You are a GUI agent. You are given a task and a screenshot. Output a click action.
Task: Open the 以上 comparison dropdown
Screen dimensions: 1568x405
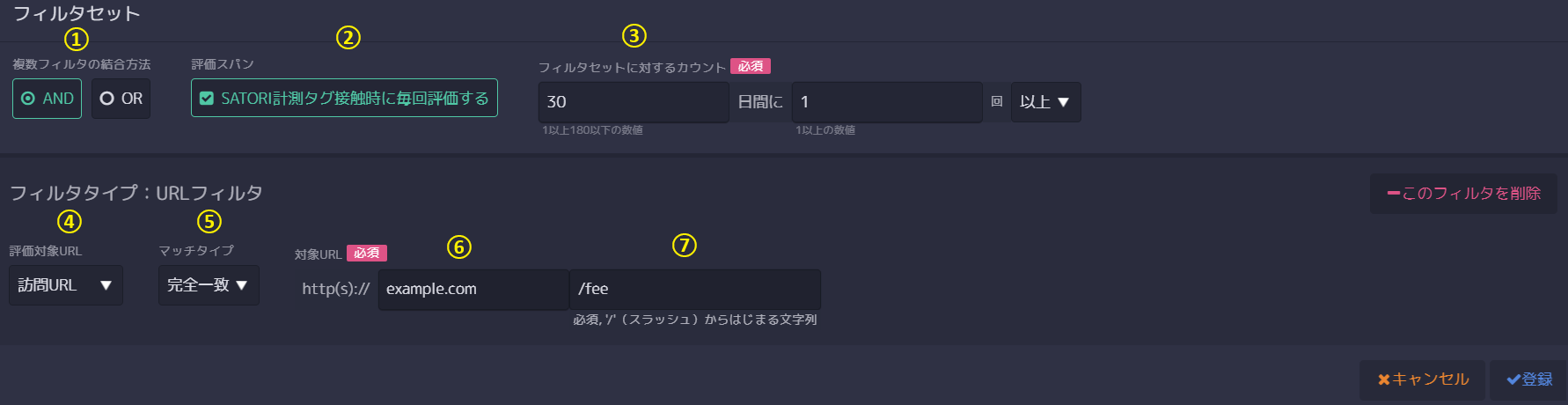1045,102
